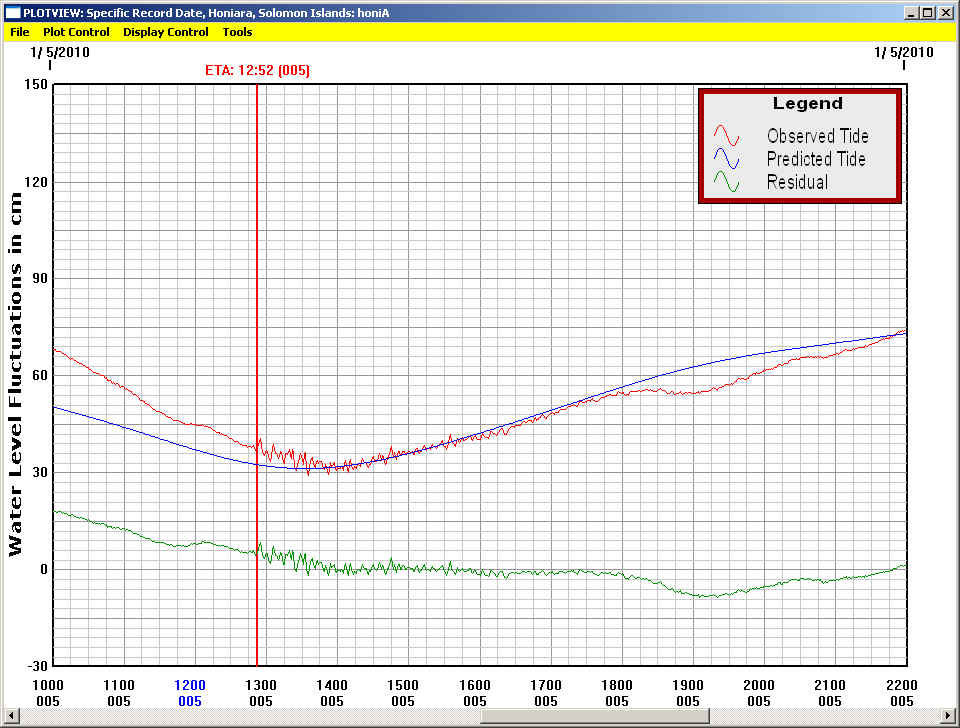Viewport: 960px width, 728px height.
Task: Click the 1600 005 time axis label
Action: [474, 693]
